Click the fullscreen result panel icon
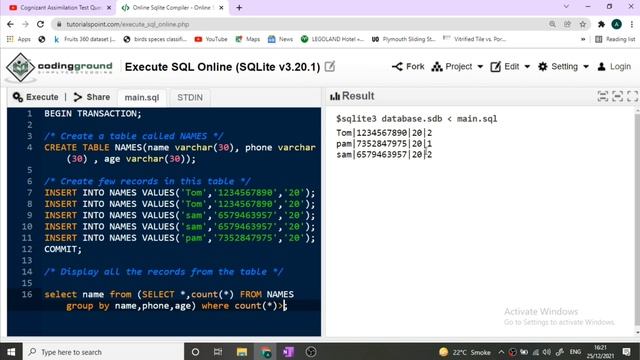Screen dimensions: 640x360 coord(632,96)
